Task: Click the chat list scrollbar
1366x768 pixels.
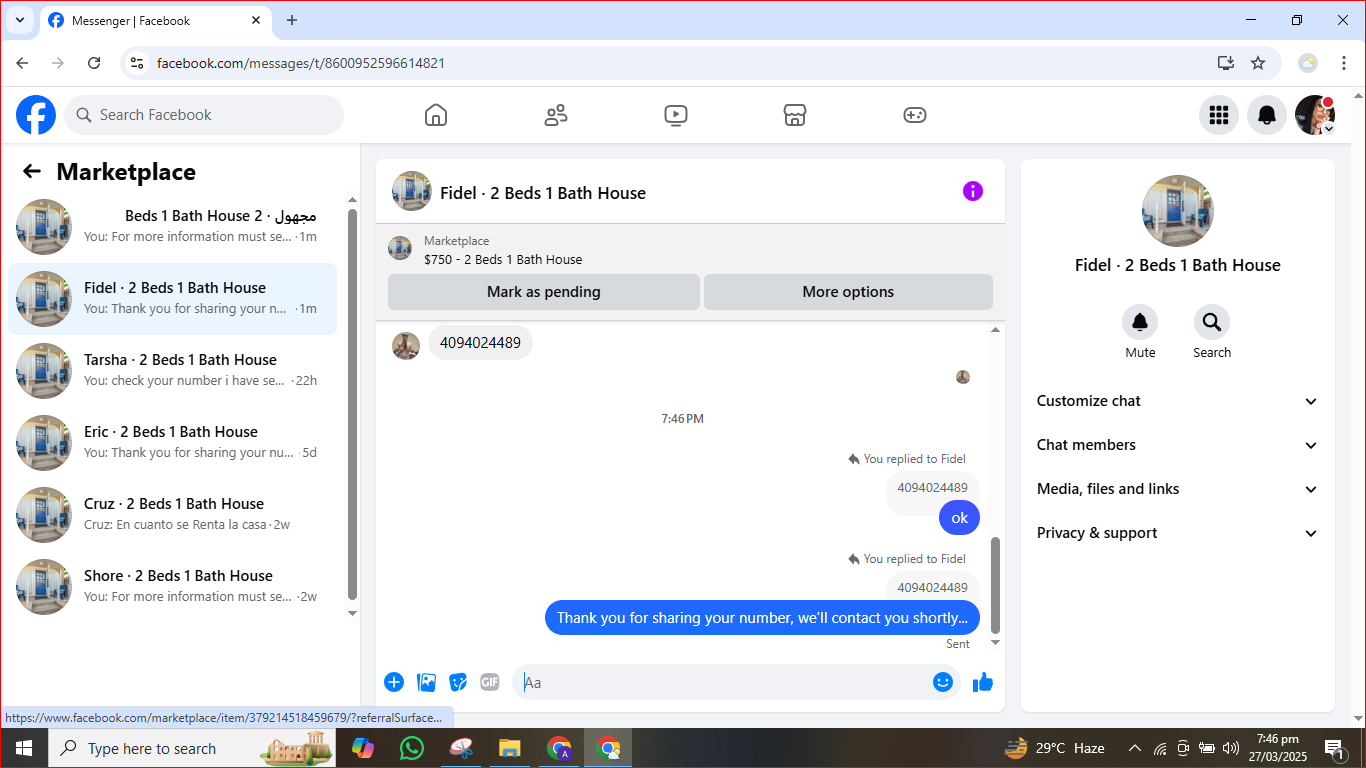Action: click(352, 403)
